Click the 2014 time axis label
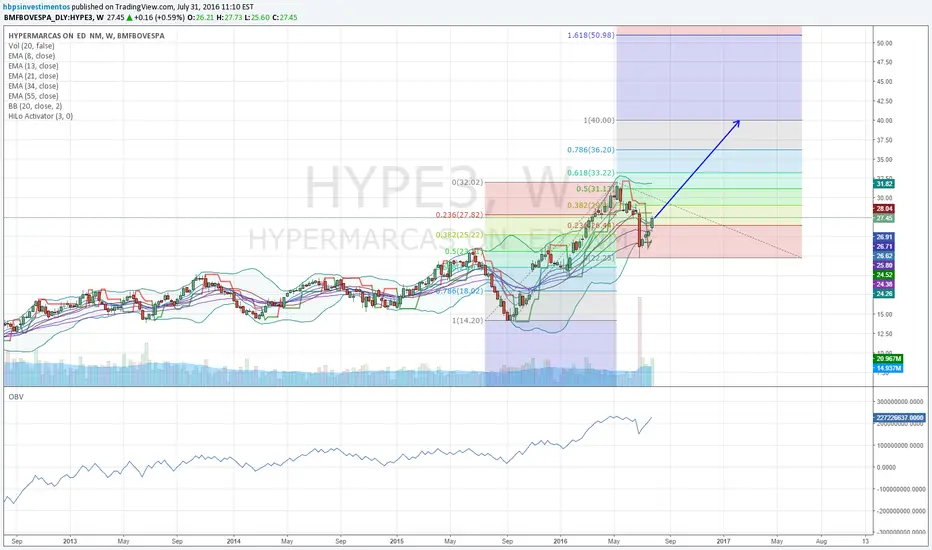932x550 pixels. (234, 542)
